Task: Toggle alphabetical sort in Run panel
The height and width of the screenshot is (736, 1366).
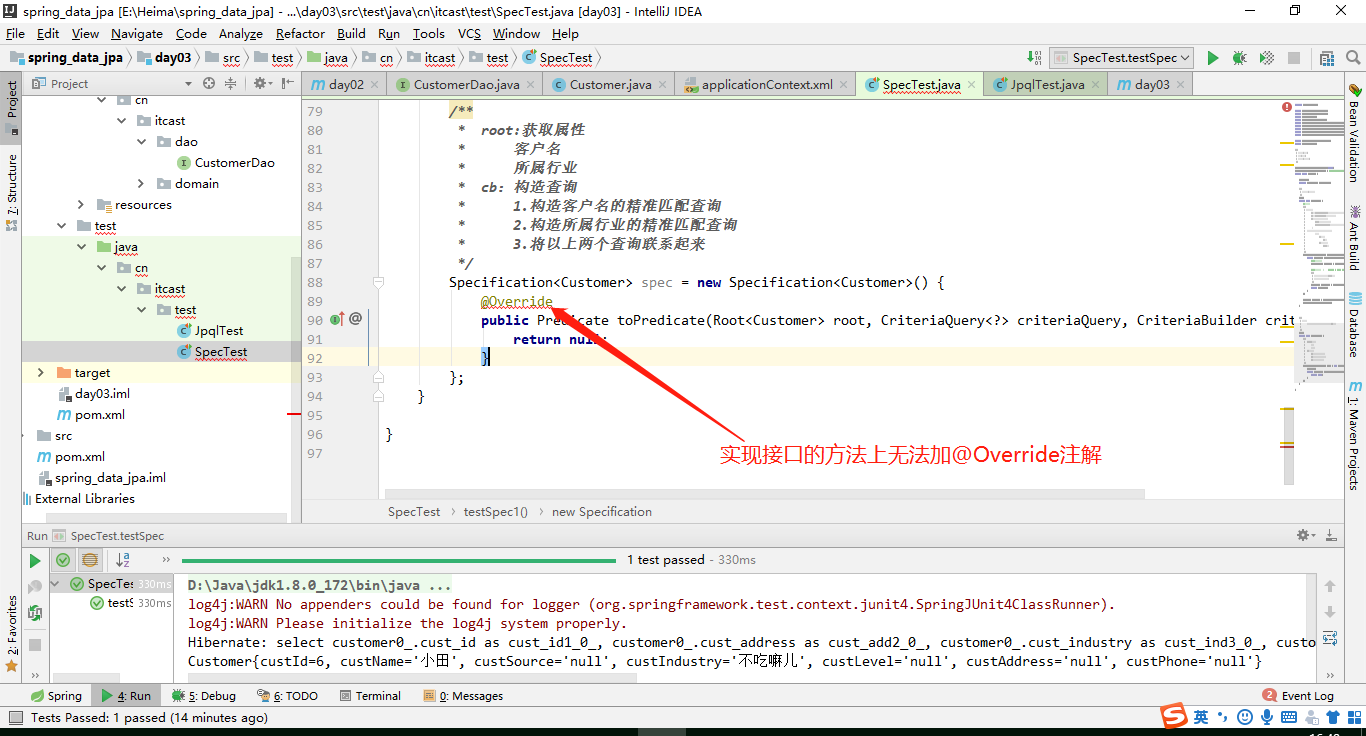Action: pyautogui.click(x=123, y=560)
